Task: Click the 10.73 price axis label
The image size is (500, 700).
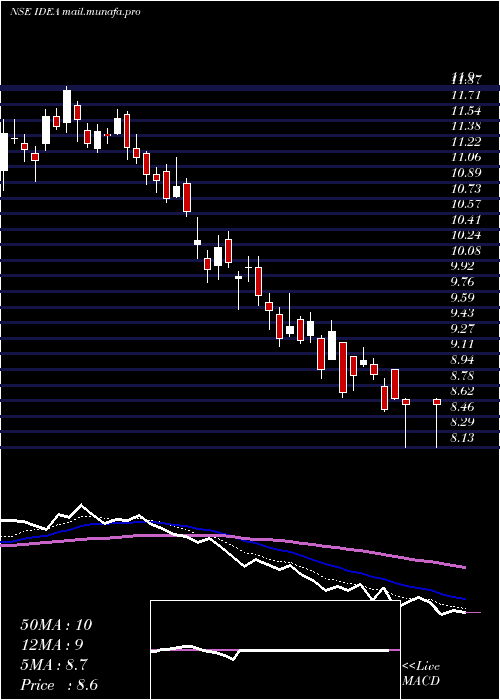Action: point(466,188)
